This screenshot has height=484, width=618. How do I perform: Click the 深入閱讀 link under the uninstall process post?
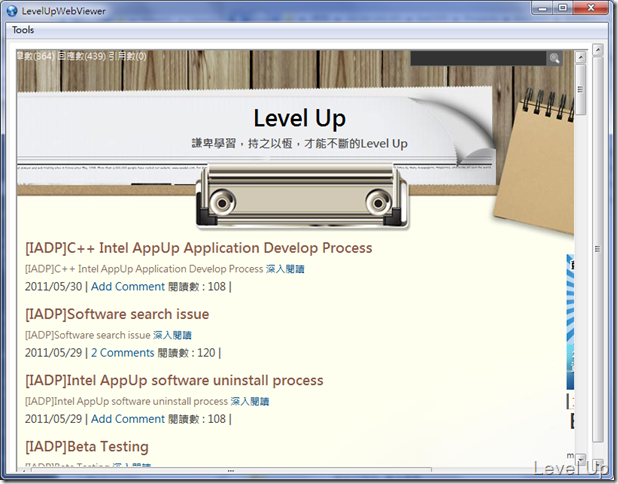pyautogui.click(x=250, y=401)
